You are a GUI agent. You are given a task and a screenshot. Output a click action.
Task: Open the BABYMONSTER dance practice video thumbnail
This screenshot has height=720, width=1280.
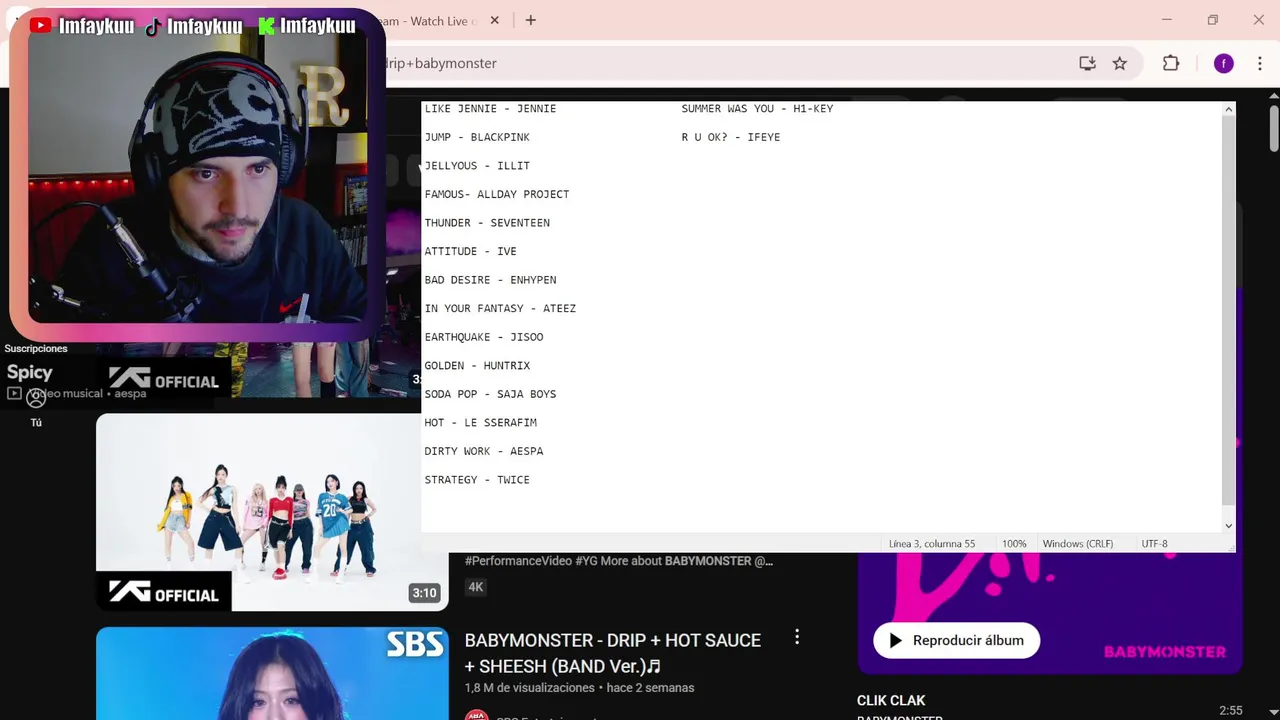coord(272,512)
